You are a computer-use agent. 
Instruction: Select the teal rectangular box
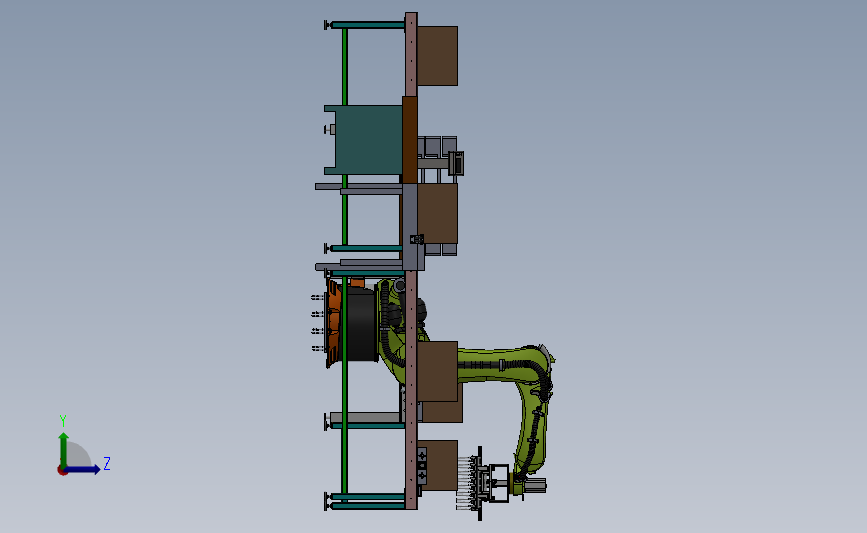click(363, 139)
